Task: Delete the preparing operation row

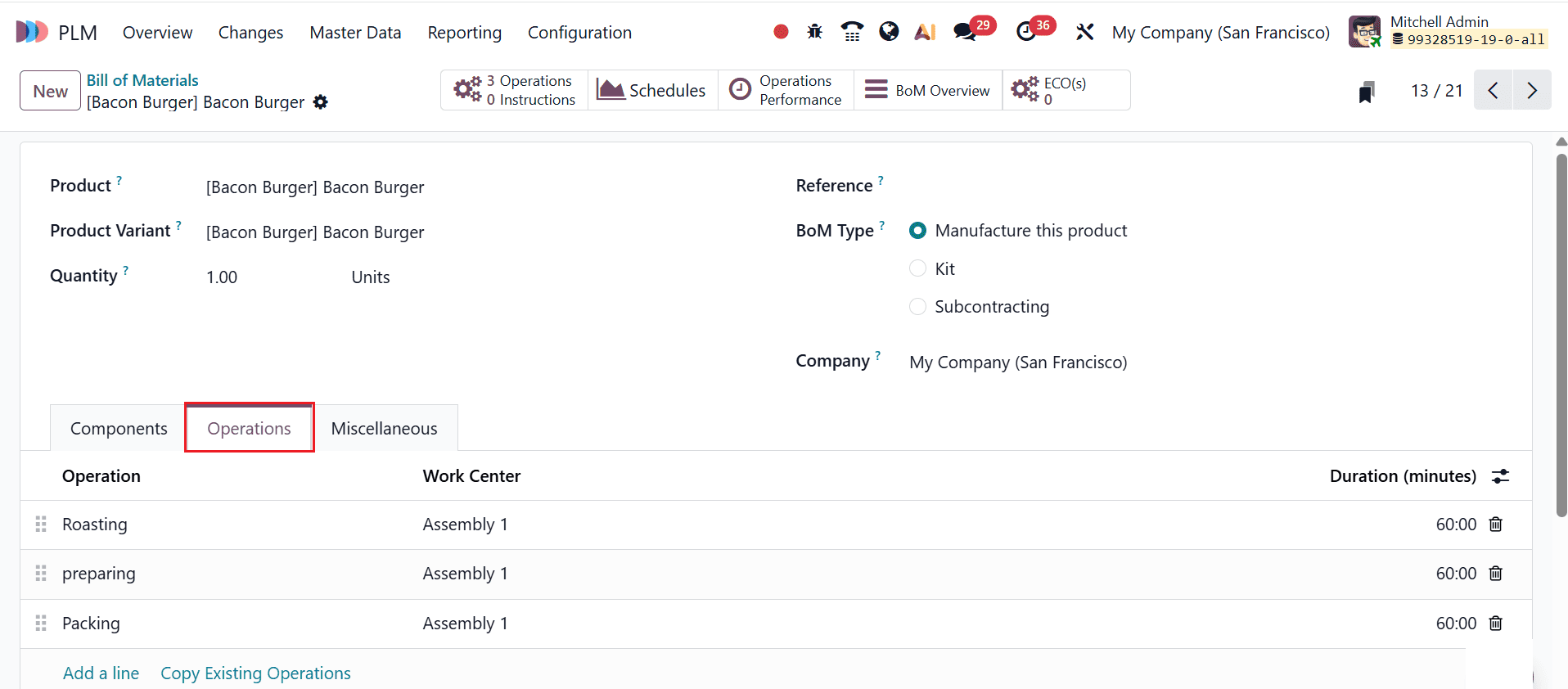Action: tap(1495, 574)
